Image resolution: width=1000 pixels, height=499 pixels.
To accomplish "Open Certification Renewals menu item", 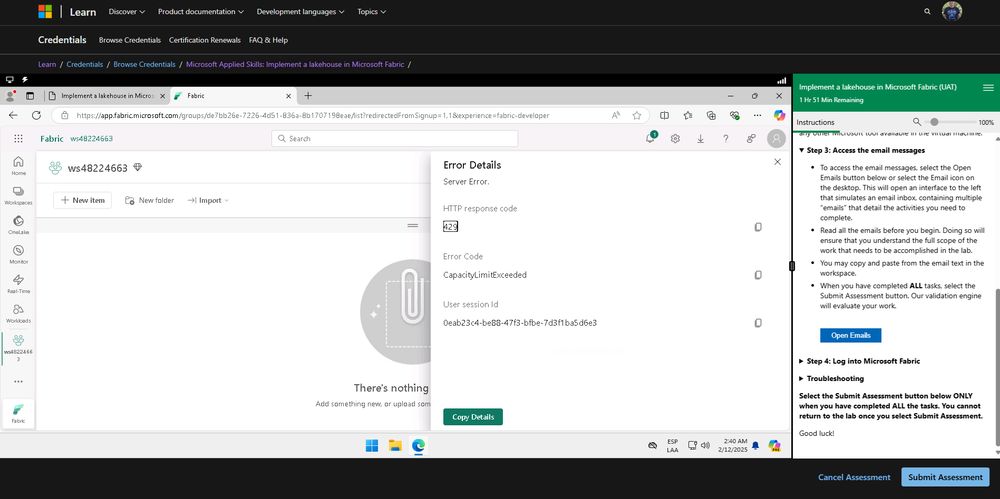I will (205, 40).
